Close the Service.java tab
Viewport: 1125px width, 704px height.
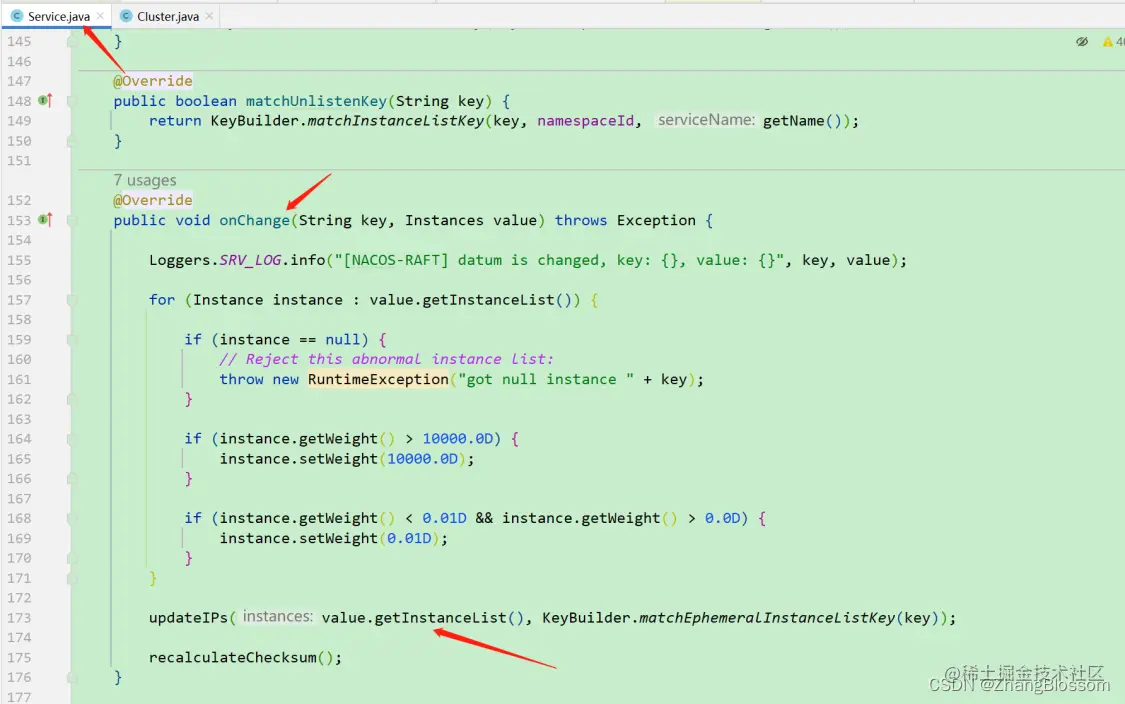[x=100, y=16]
